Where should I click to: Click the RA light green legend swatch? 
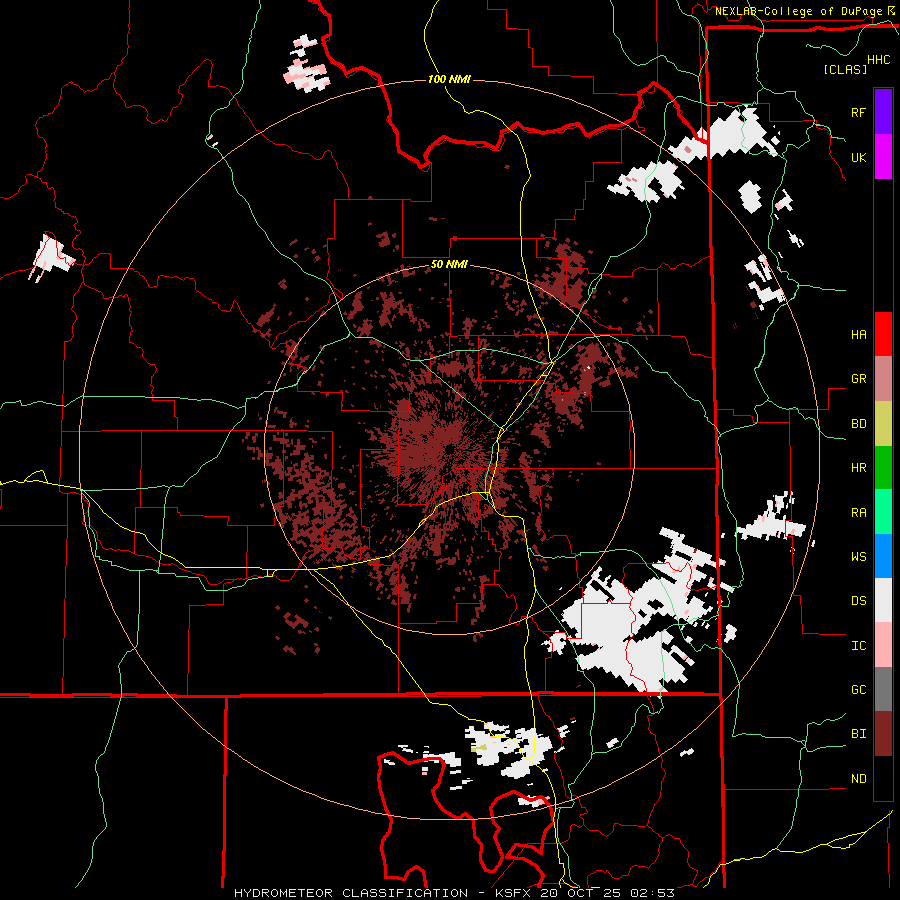click(883, 512)
